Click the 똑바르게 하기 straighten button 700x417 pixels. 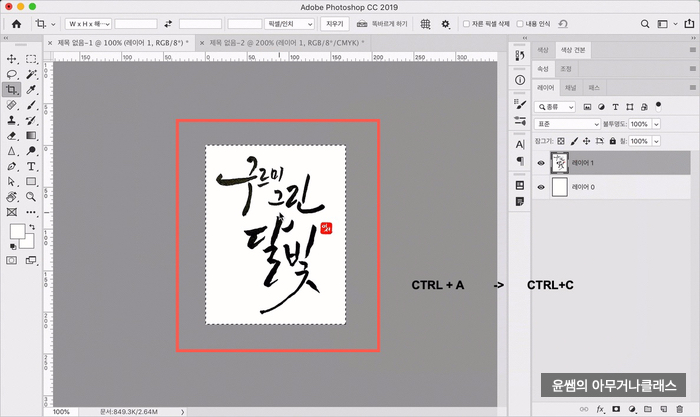coord(382,24)
